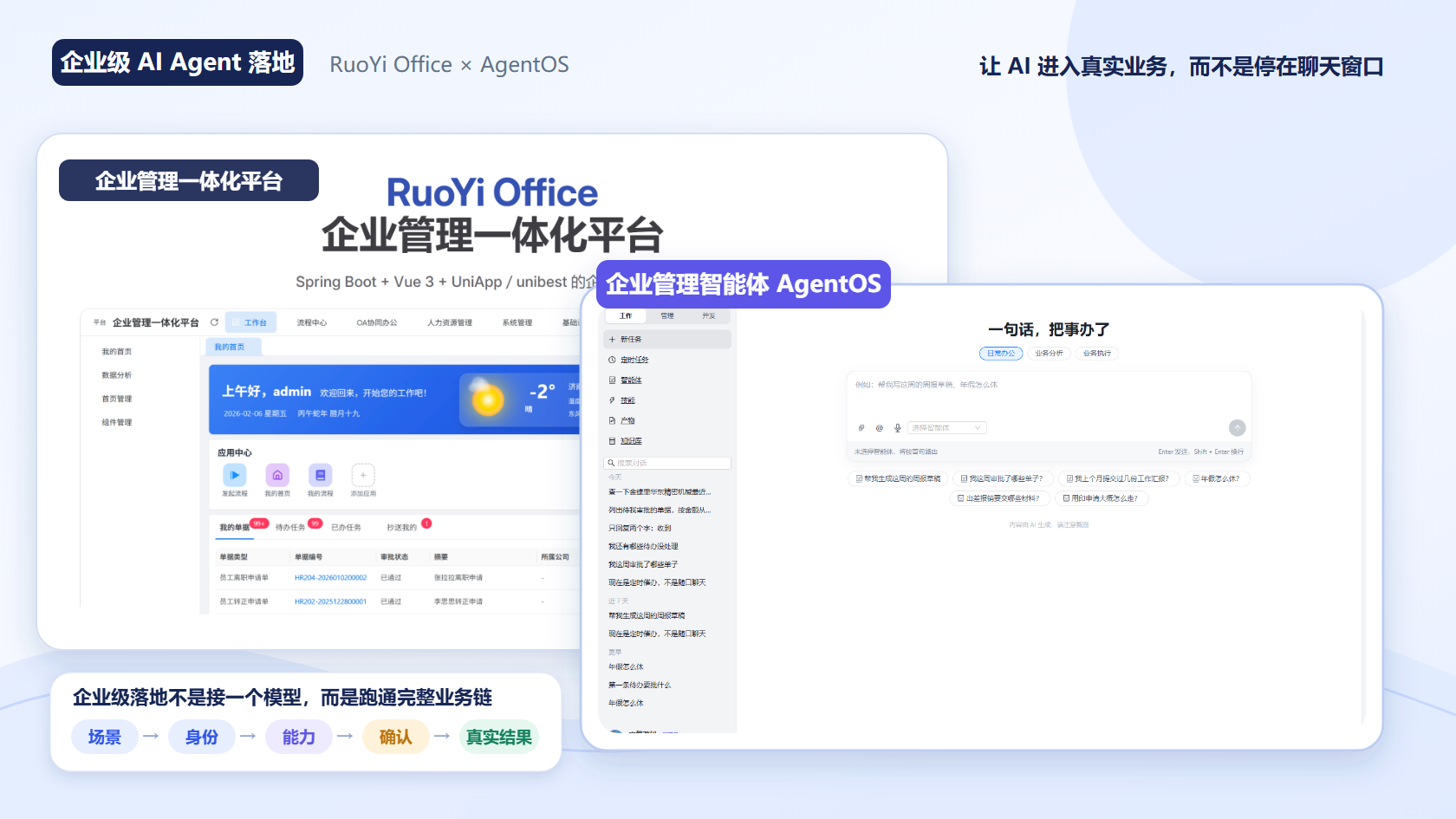Click the round send arrow button
Screen dimensions: 1456x819
[1237, 427]
